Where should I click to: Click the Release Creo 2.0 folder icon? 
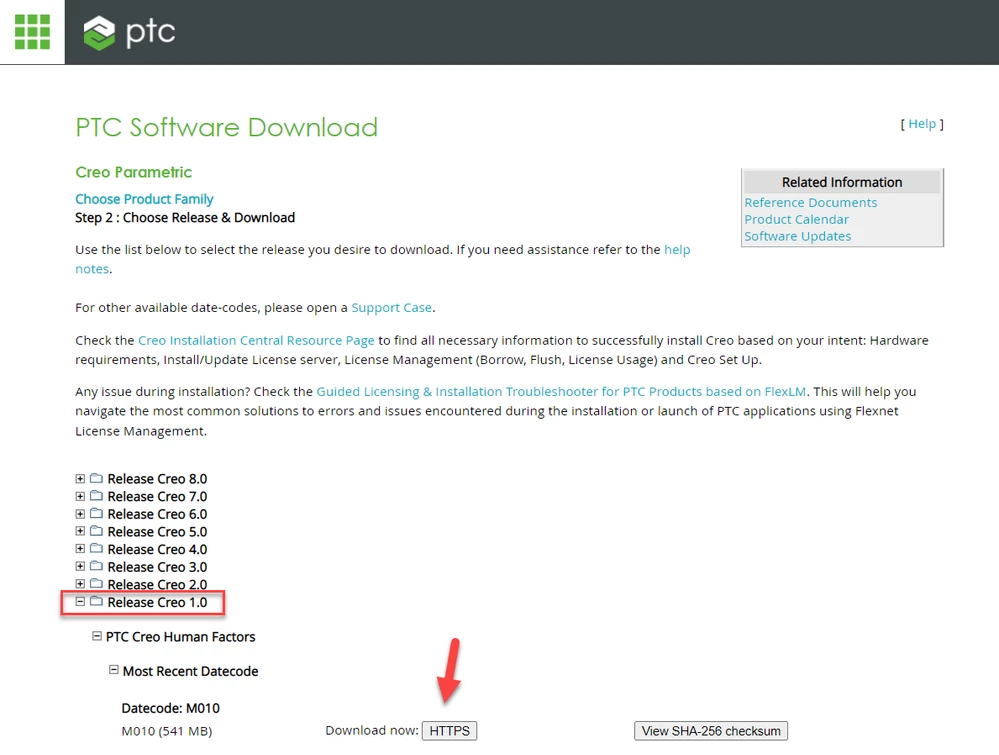tap(96, 583)
